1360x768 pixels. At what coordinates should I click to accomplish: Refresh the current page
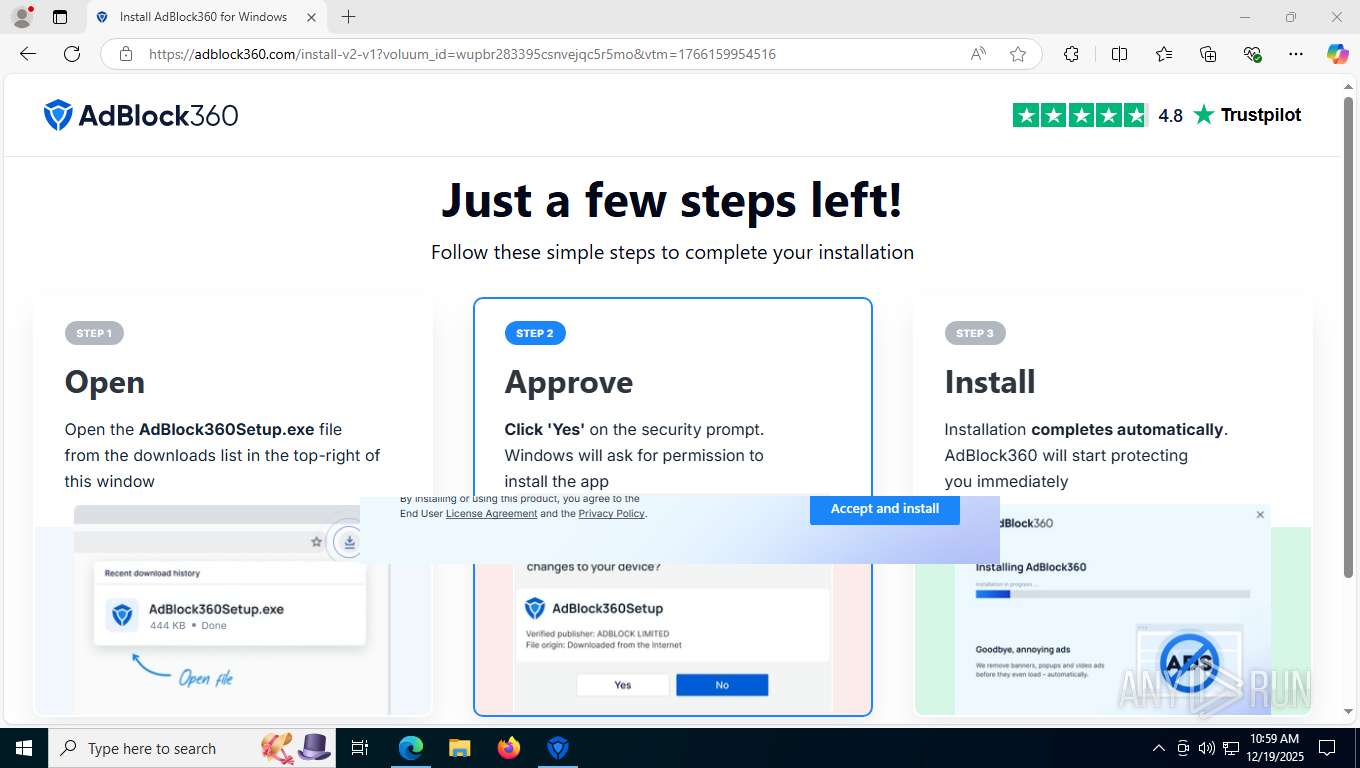[x=72, y=54]
